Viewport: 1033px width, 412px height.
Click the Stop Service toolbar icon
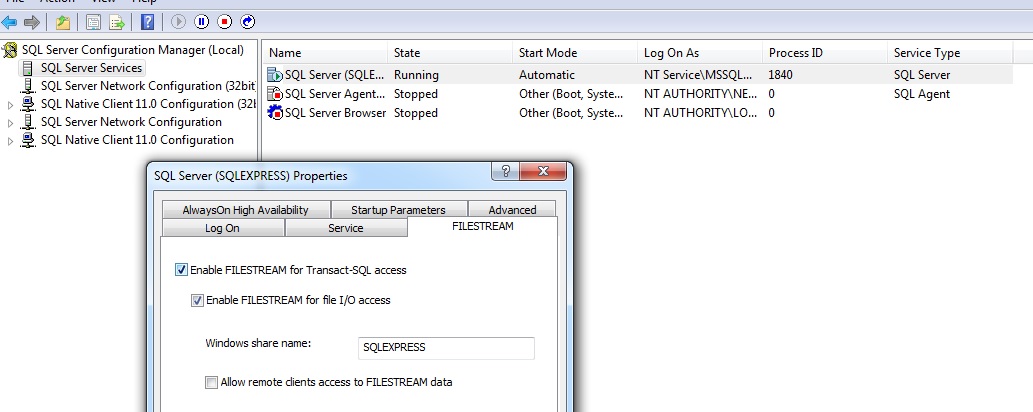[x=225, y=22]
